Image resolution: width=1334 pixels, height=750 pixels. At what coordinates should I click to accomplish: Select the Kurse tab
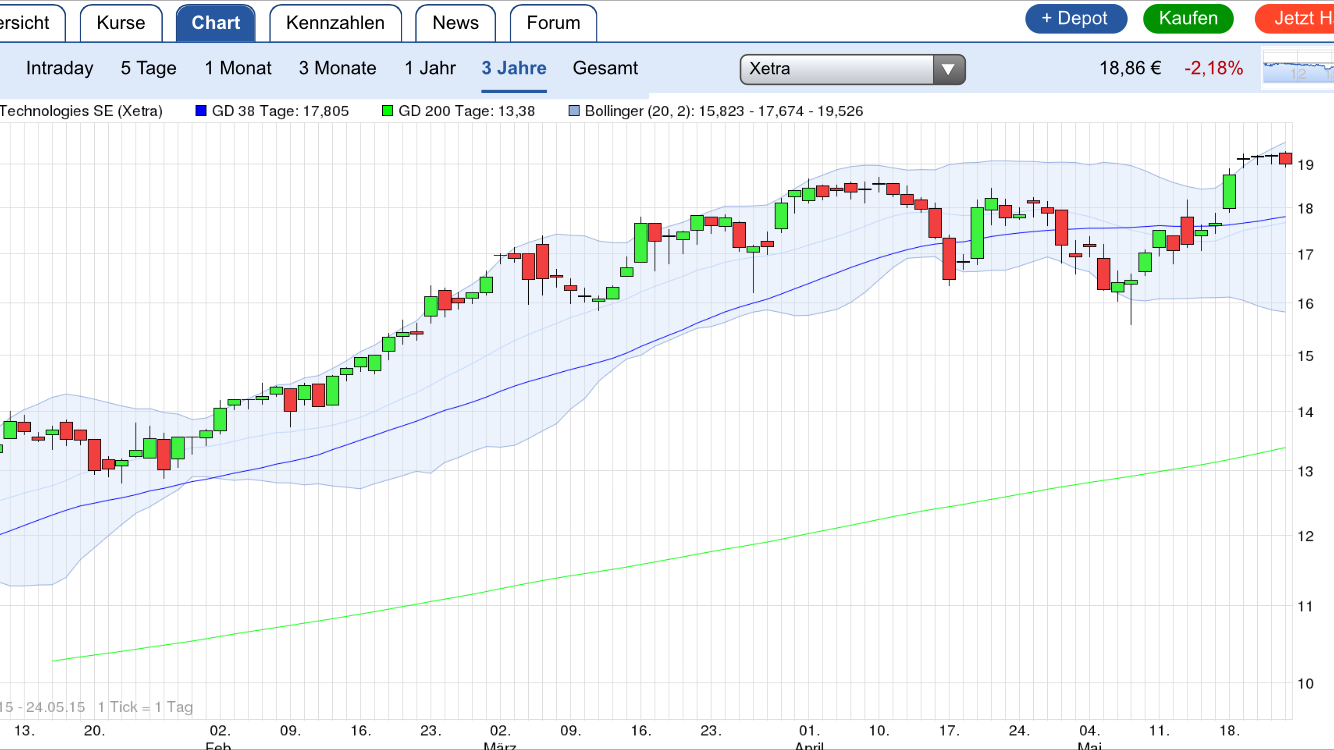click(120, 20)
